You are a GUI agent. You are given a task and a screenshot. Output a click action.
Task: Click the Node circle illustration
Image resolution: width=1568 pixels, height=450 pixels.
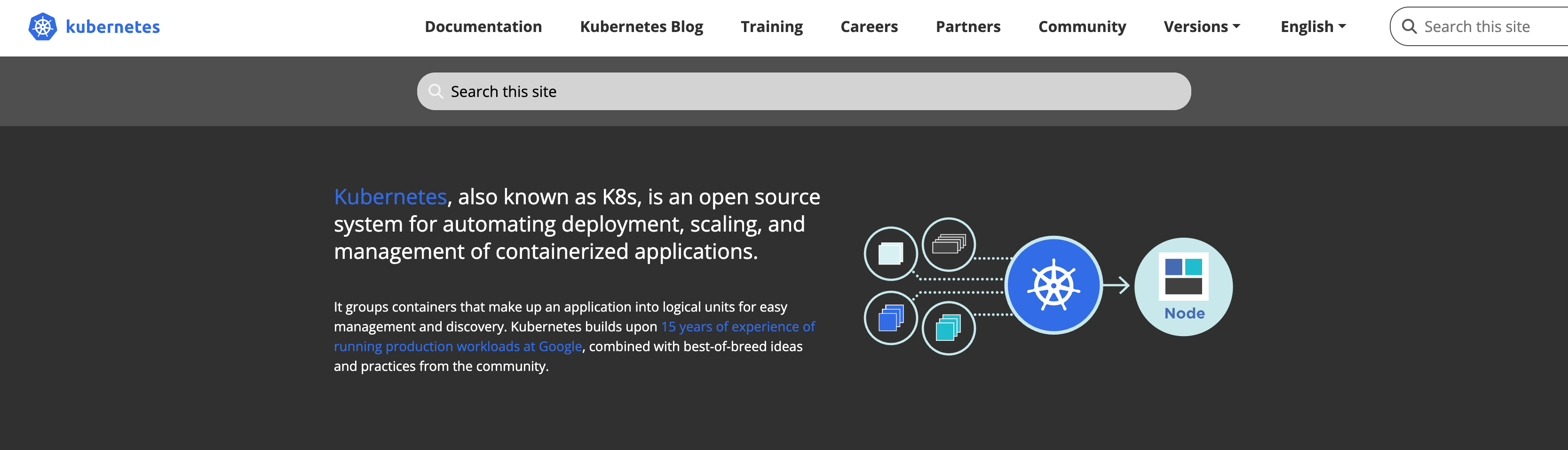[1183, 286]
